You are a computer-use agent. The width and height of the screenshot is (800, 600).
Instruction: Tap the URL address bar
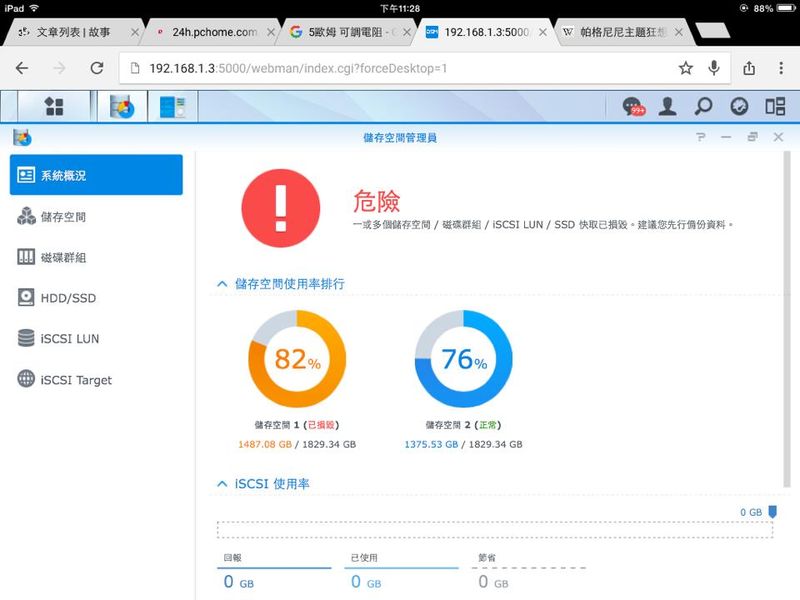tap(400, 68)
